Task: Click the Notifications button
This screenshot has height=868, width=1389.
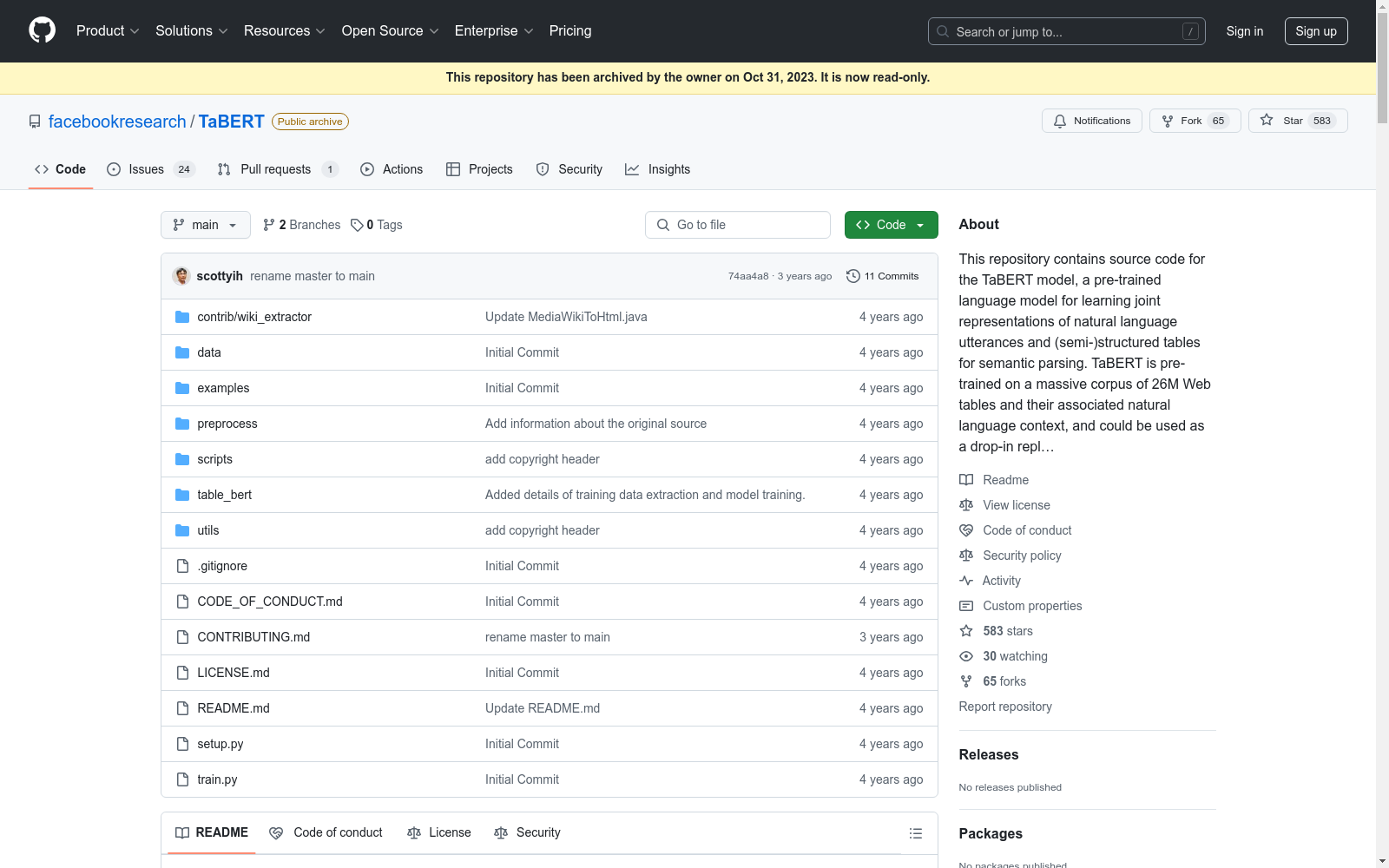Action: coord(1092,121)
